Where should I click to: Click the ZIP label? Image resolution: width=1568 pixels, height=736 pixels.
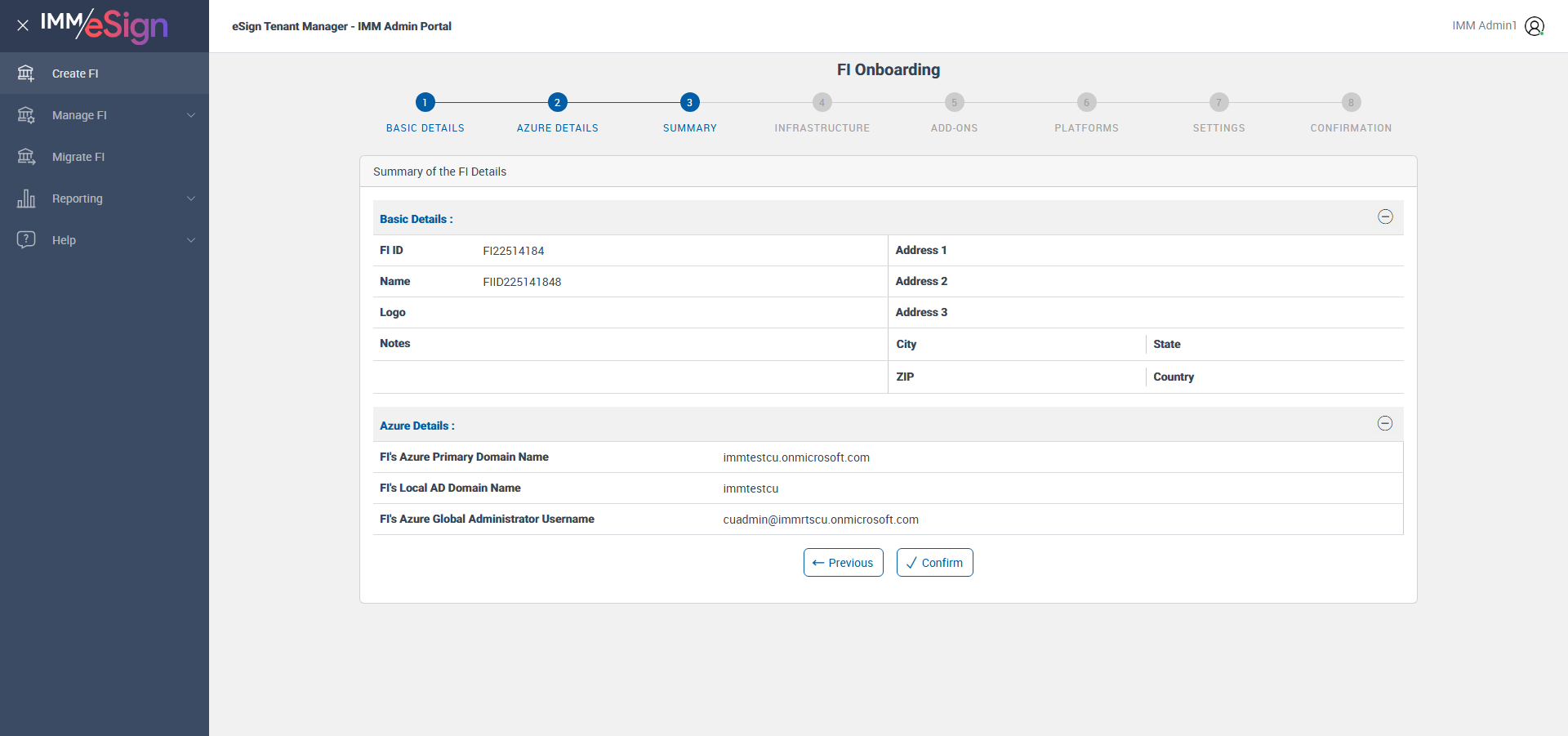point(905,377)
